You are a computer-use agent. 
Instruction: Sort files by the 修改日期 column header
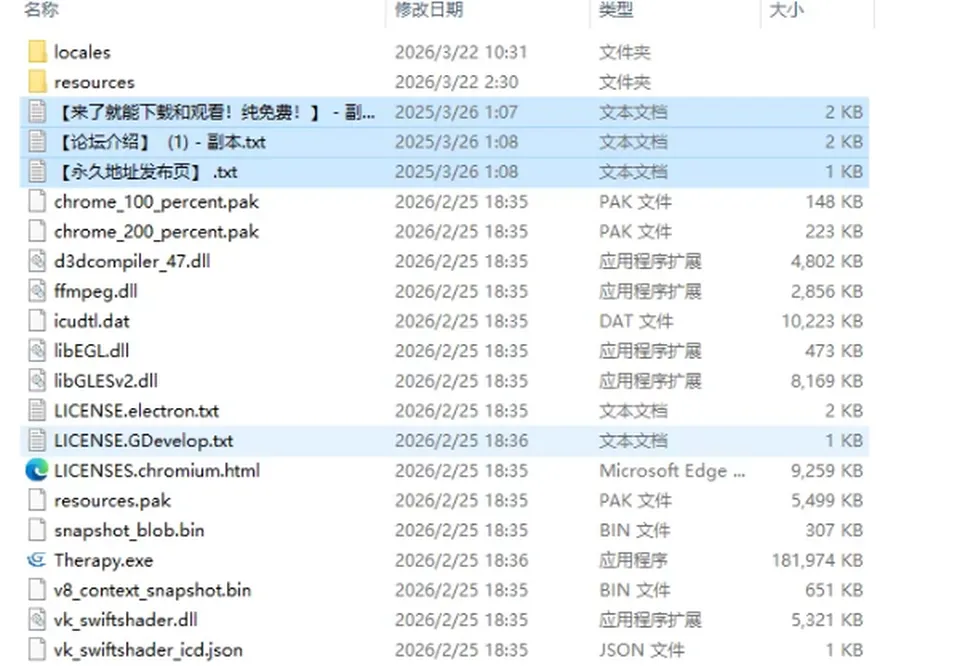[x=429, y=9]
